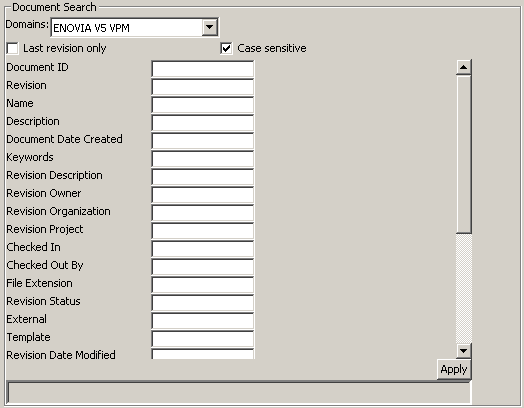Click into the Revision text field
Viewport: 524px width, 408px height.
point(203,87)
